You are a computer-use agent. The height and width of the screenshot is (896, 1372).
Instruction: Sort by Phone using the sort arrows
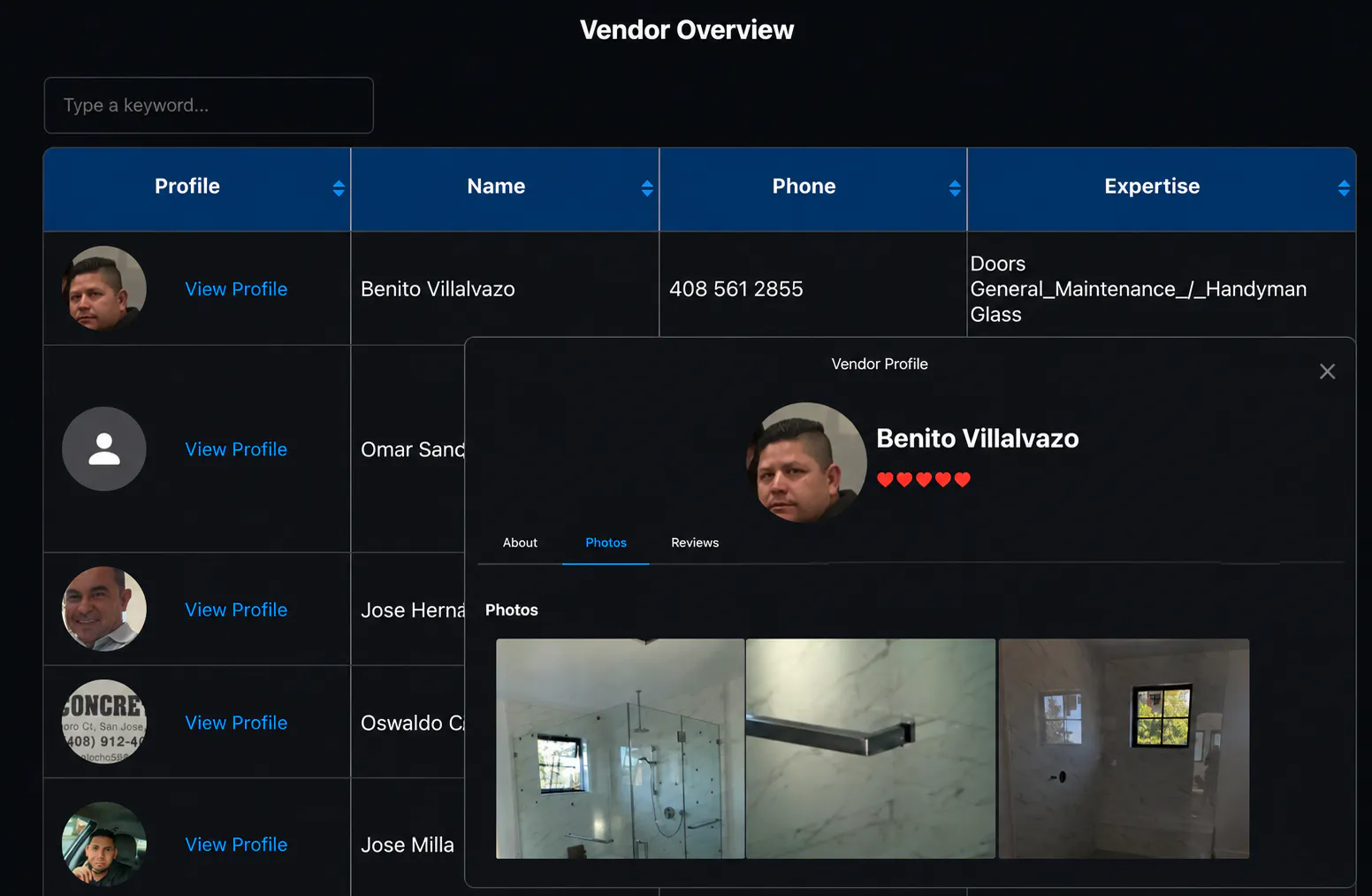click(955, 188)
